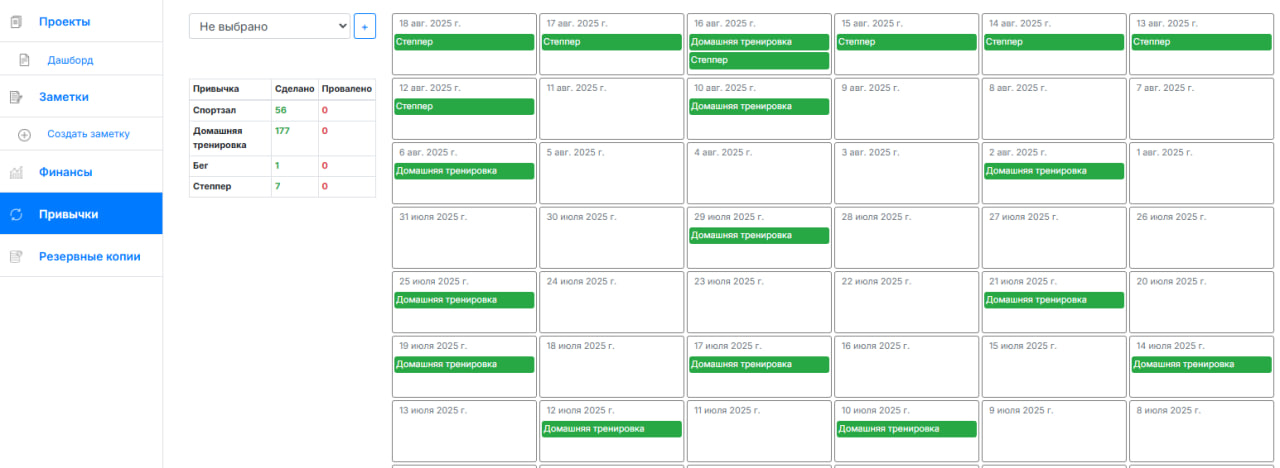Click the Проекты sidebar icon
The height and width of the screenshot is (468, 1280).
[x=16, y=22]
